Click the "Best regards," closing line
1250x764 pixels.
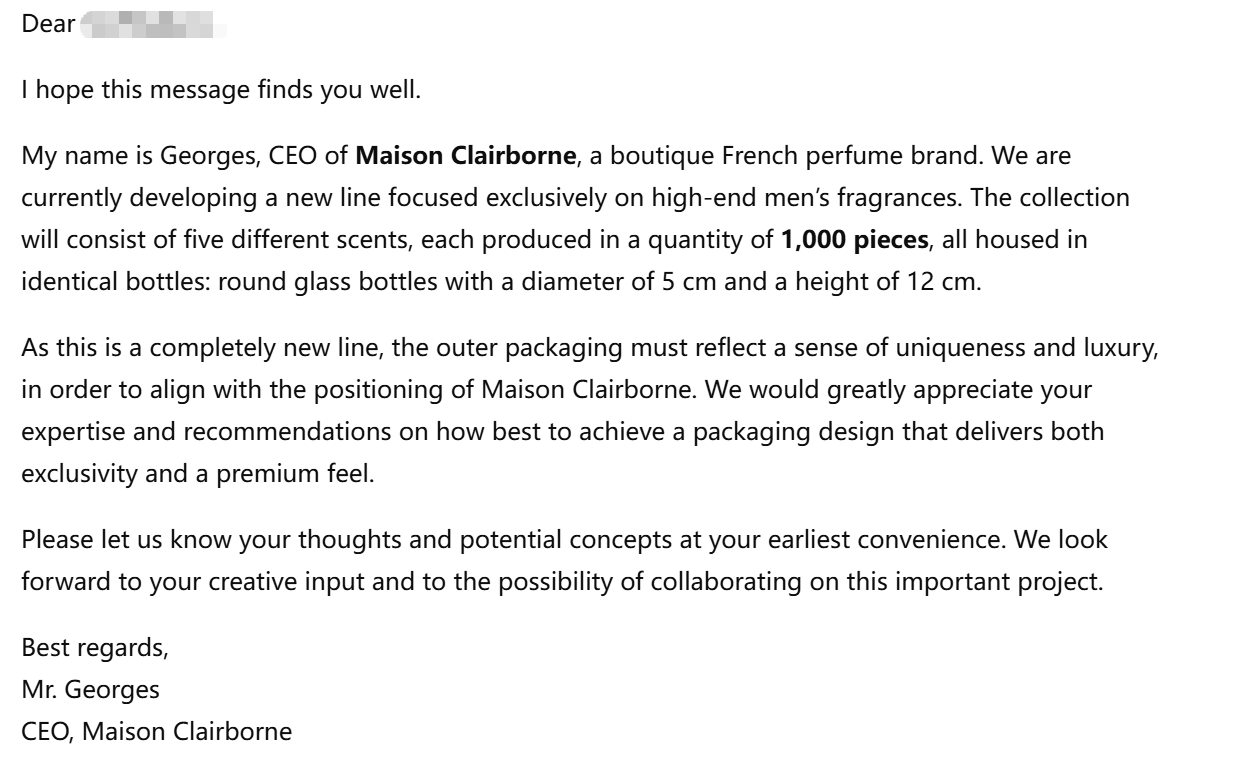[x=95, y=647]
